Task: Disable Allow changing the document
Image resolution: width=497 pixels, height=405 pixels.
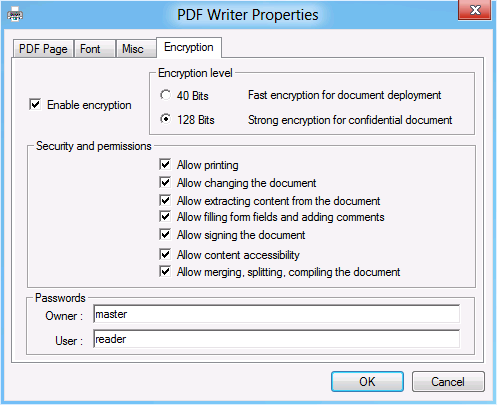Action: 165,183
